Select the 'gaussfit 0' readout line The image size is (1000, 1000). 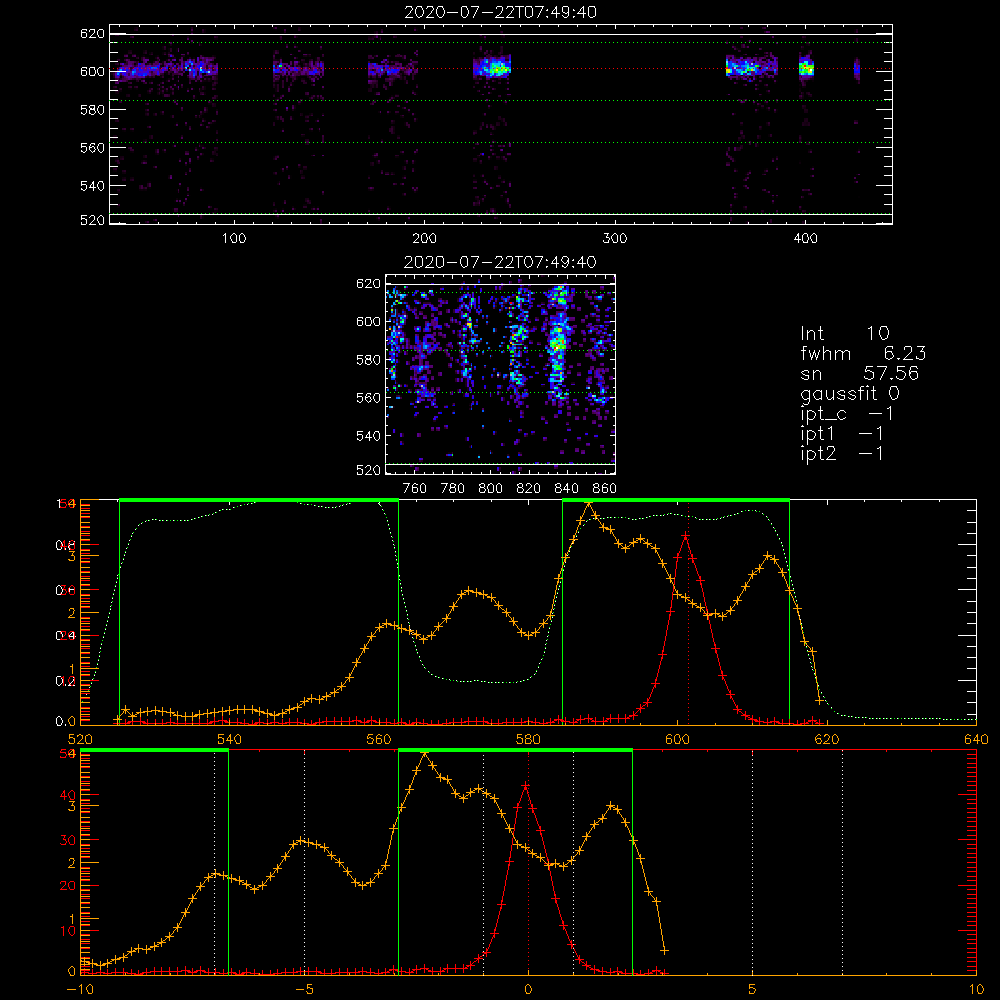(x=850, y=393)
